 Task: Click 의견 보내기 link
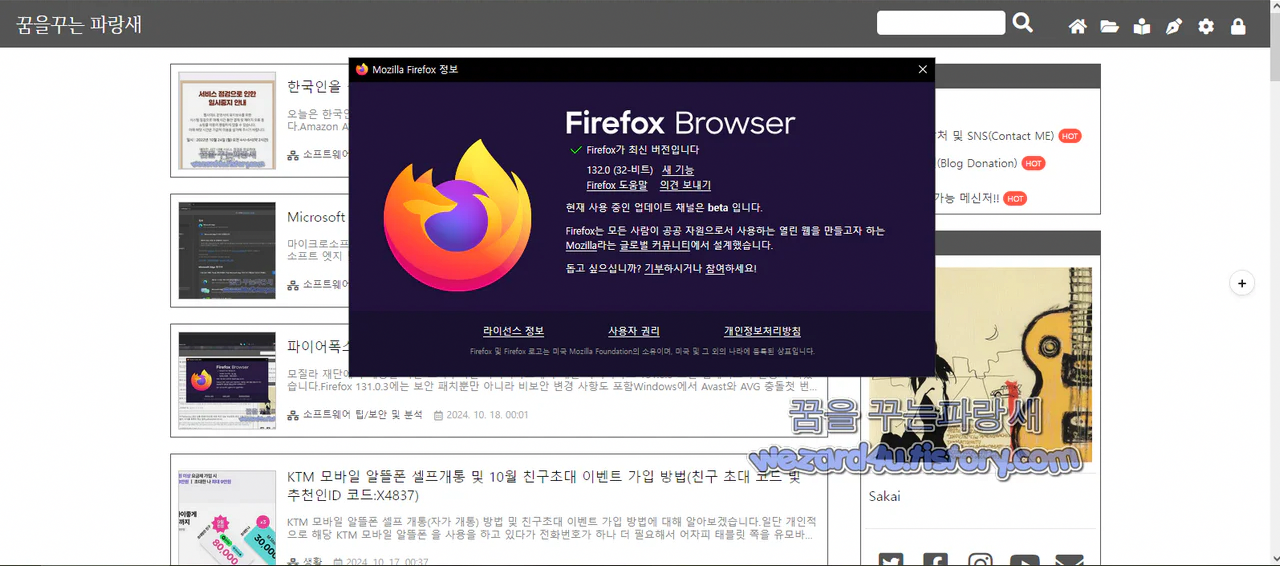[685, 185]
